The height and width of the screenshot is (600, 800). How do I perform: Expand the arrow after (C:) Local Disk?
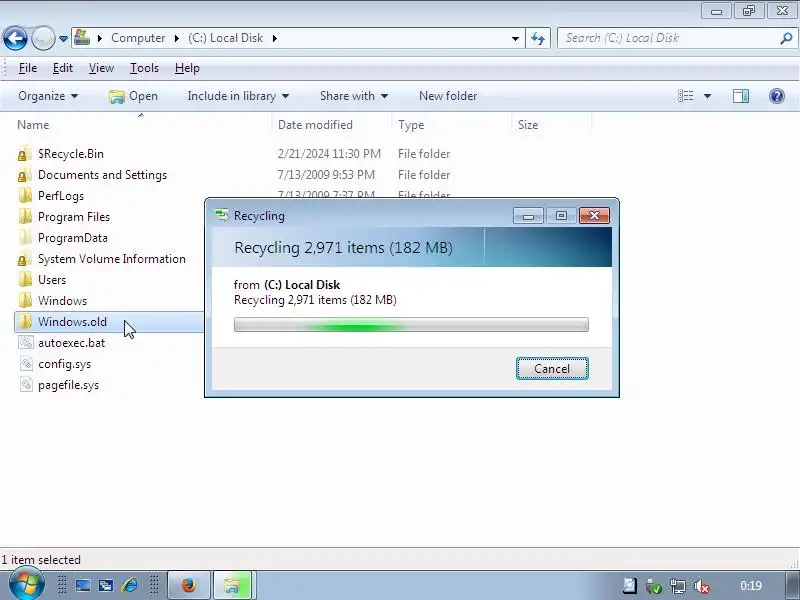pyautogui.click(x=274, y=38)
